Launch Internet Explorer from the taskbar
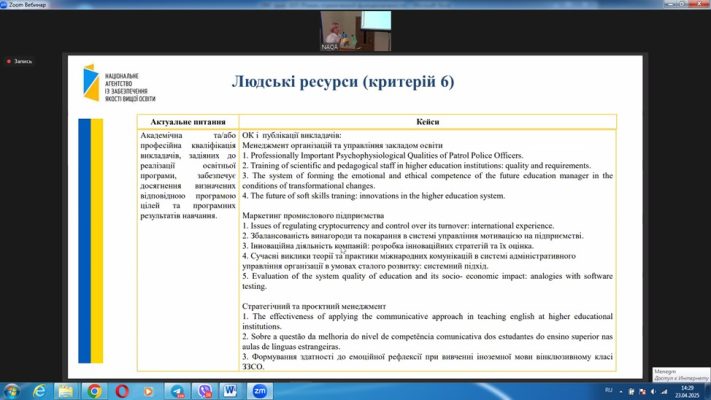Viewport: 711px width, 400px height. coord(39,391)
